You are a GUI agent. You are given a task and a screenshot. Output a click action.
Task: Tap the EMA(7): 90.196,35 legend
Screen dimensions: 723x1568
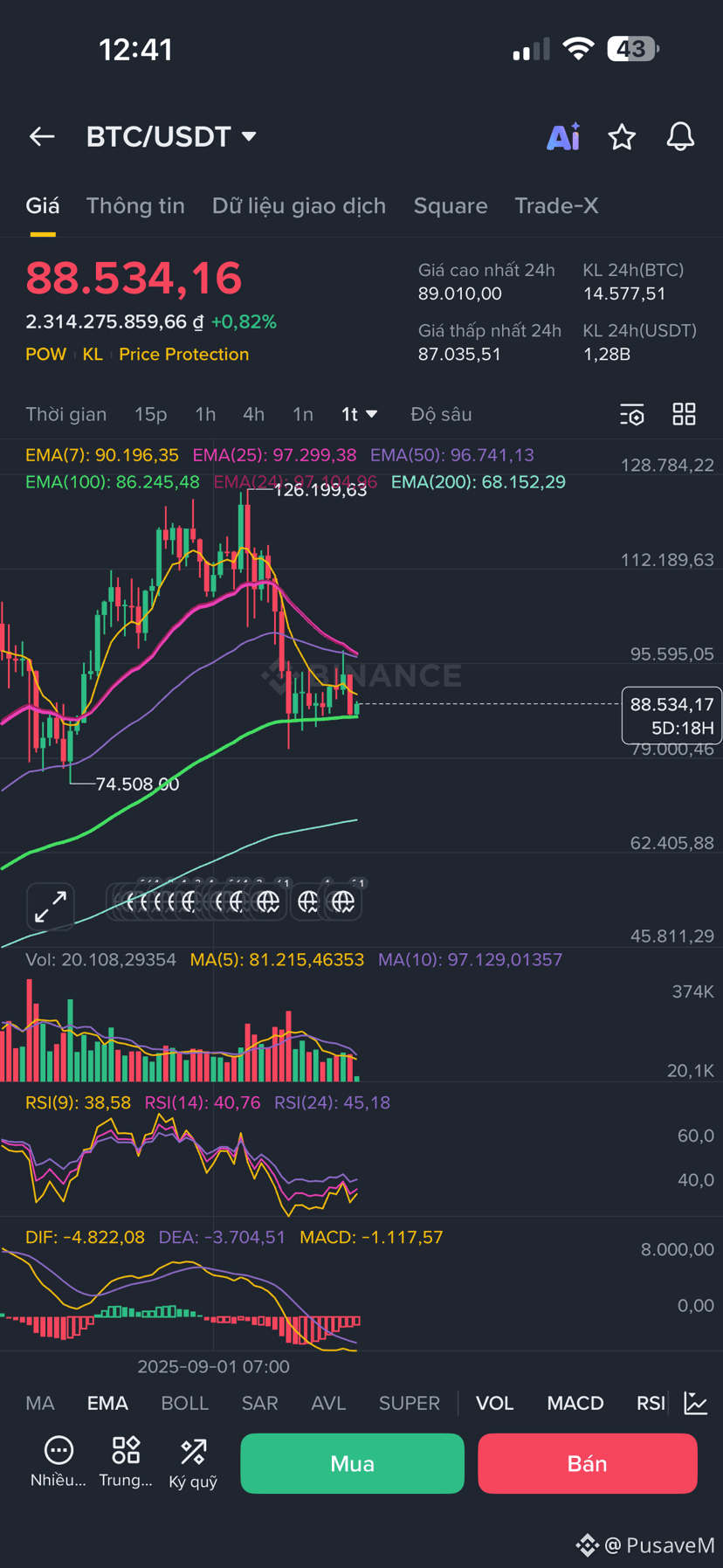(x=102, y=455)
